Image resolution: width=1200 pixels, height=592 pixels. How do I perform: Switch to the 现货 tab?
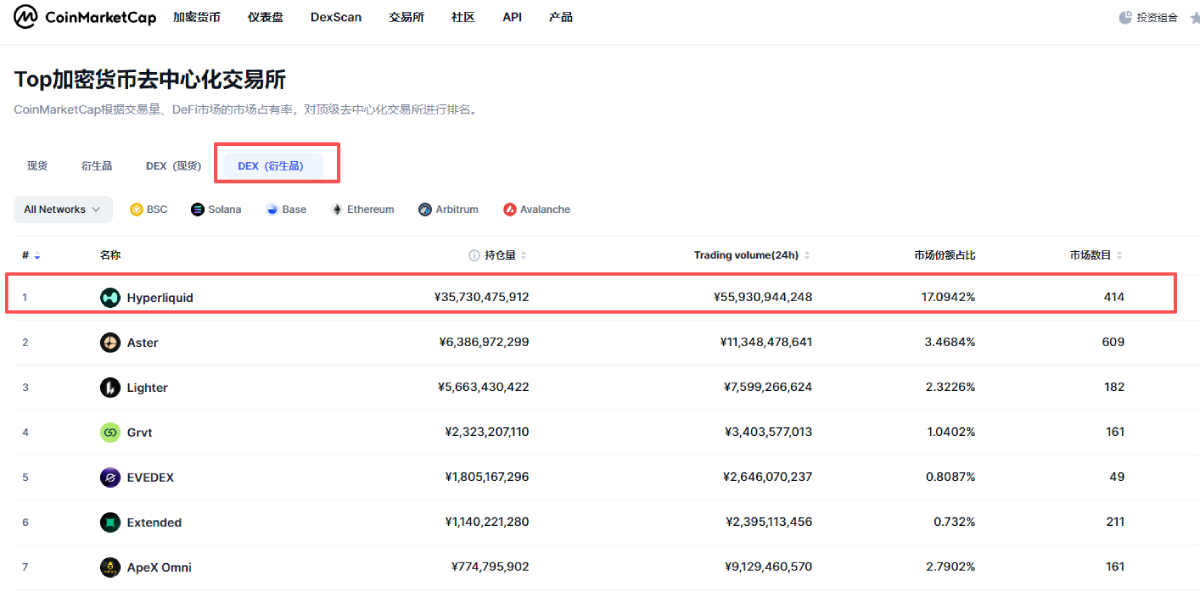(37, 166)
